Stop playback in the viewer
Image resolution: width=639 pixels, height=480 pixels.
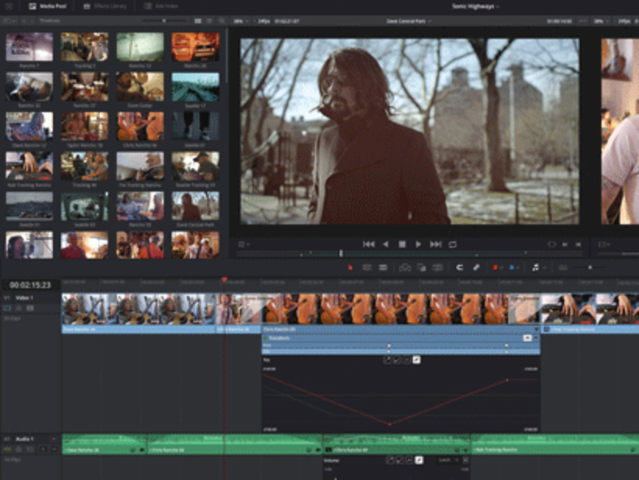(402, 244)
